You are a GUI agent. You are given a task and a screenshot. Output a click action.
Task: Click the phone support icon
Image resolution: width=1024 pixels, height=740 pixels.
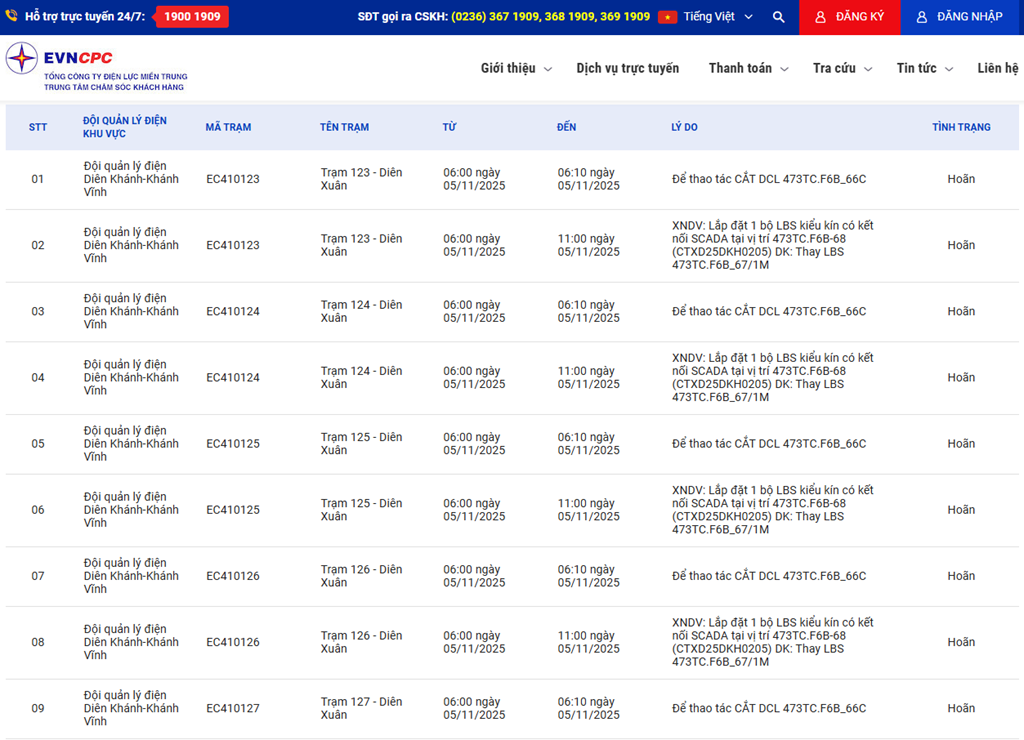[x=11, y=17]
